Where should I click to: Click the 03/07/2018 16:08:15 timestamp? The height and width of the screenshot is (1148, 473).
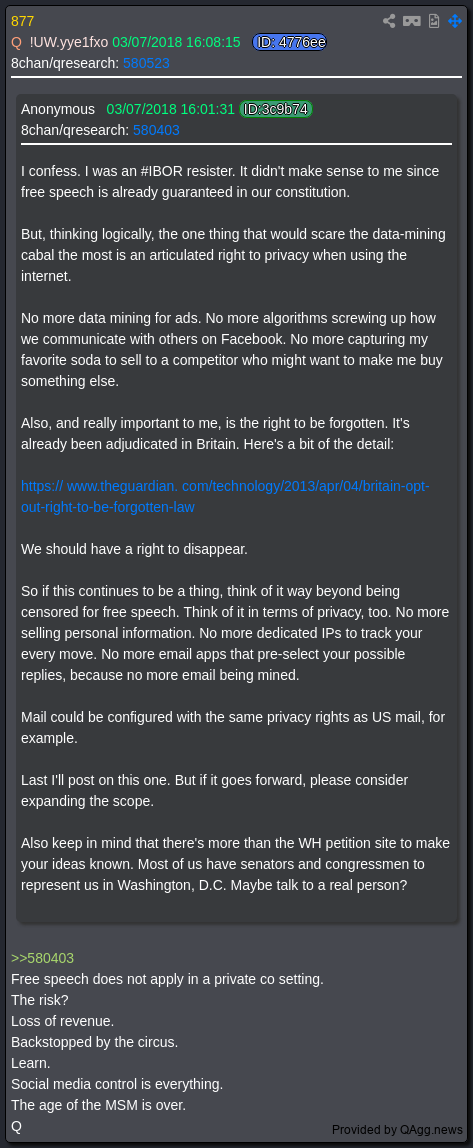(176, 42)
